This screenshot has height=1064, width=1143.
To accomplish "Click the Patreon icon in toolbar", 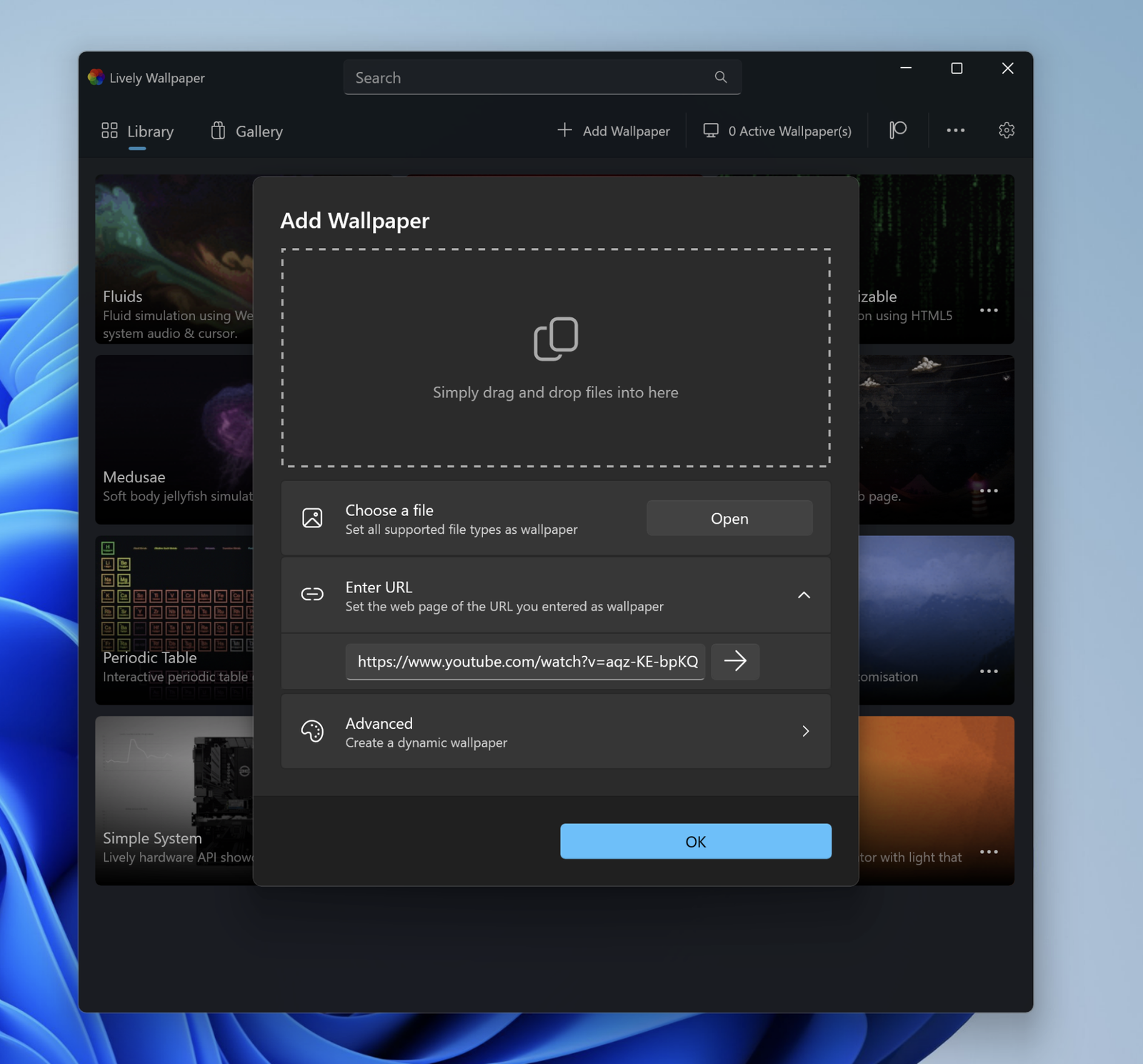I will pyautogui.click(x=898, y=130).
